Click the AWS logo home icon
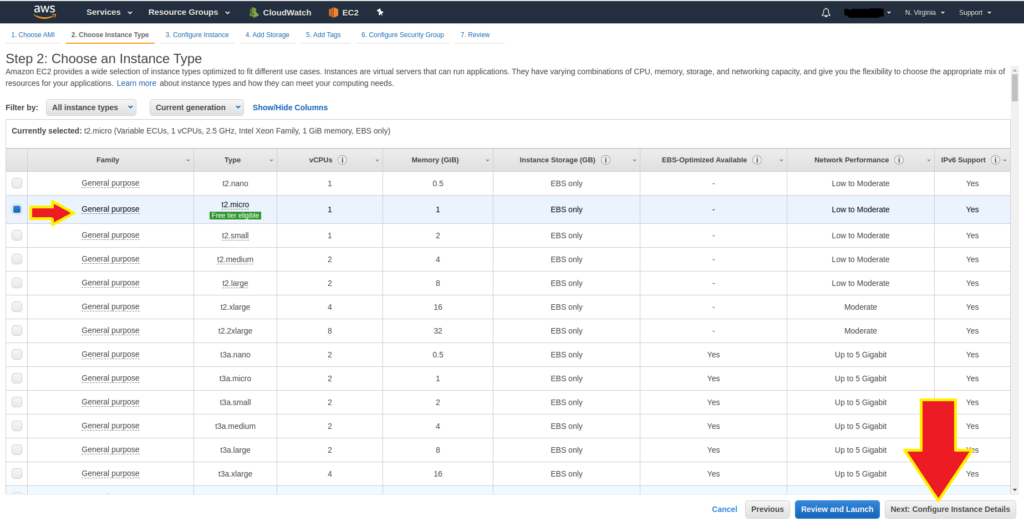The width and height of the screenshot is (1024, 522). pyautogui.click(x=44, y=12)
